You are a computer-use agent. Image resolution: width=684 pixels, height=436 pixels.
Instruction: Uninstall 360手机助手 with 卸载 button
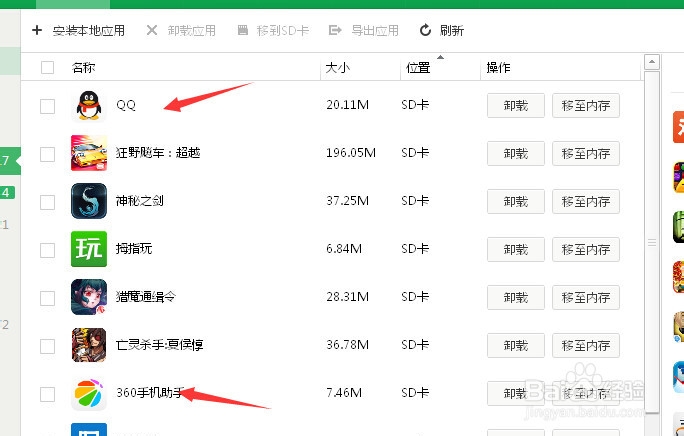point(516,393)
